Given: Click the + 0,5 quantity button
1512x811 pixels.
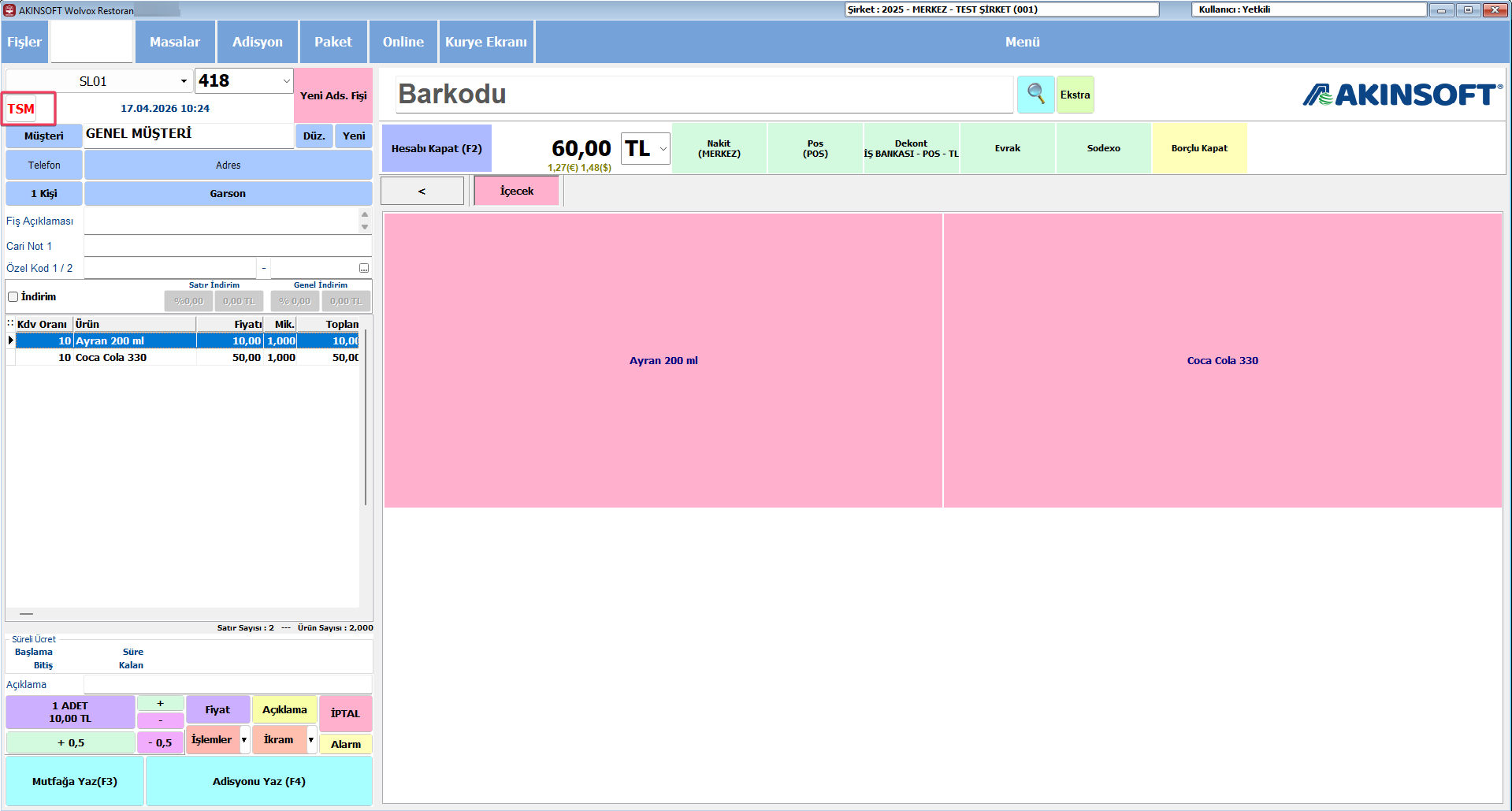Looking at the screenshot, I should (x=70, y=742).
